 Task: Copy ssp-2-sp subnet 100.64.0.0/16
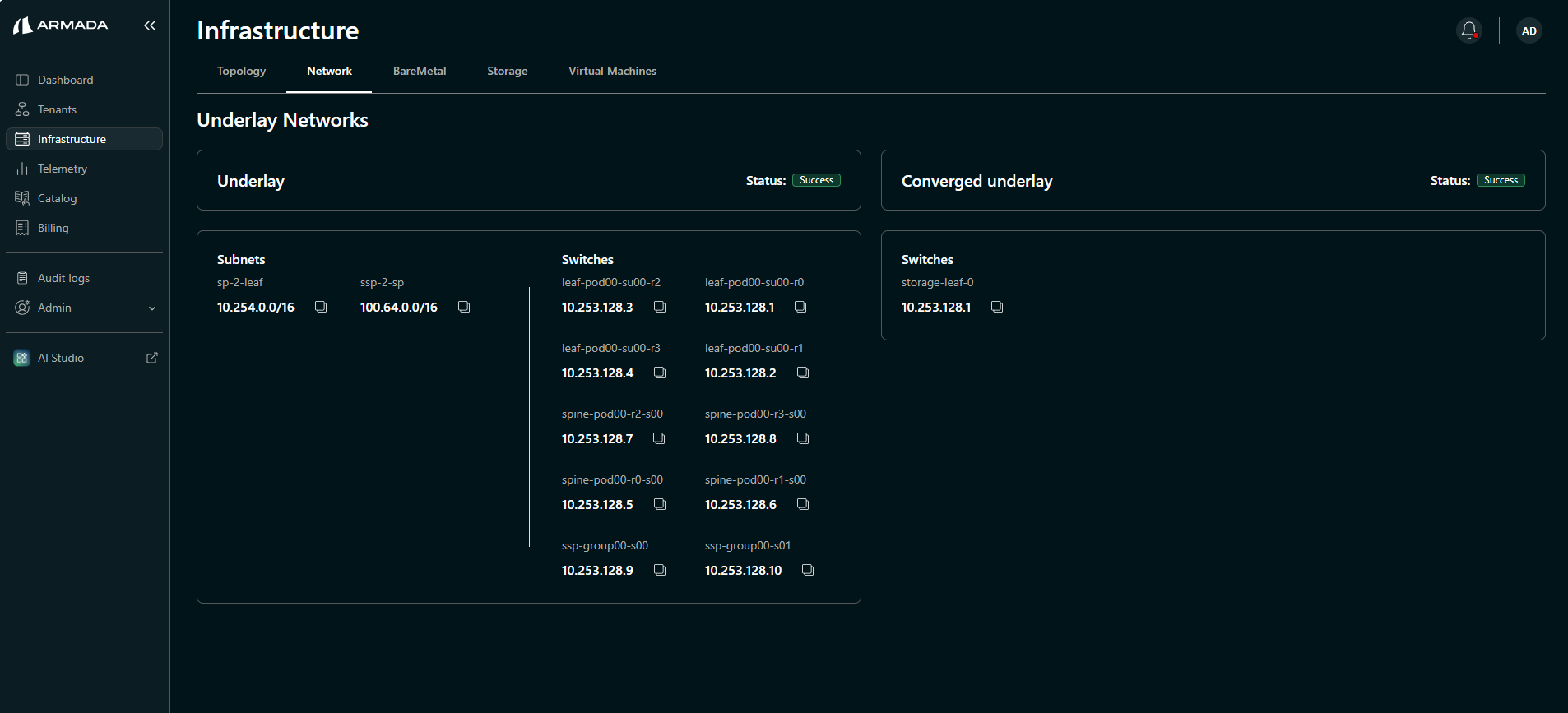[x=464, y=307]
